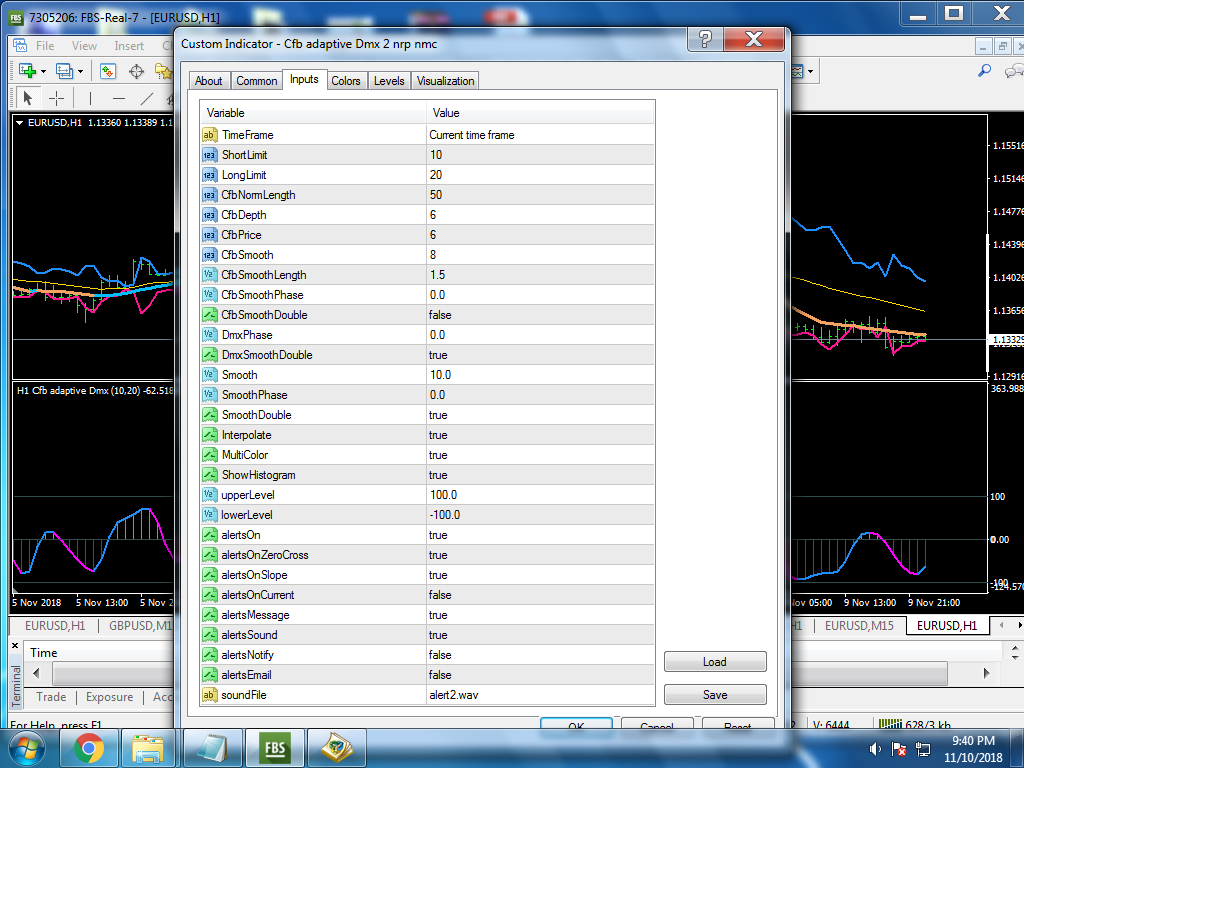Click the upperLevel value field 100.0
Screen dimensions: 1228x920
click(x=540, y=495)
